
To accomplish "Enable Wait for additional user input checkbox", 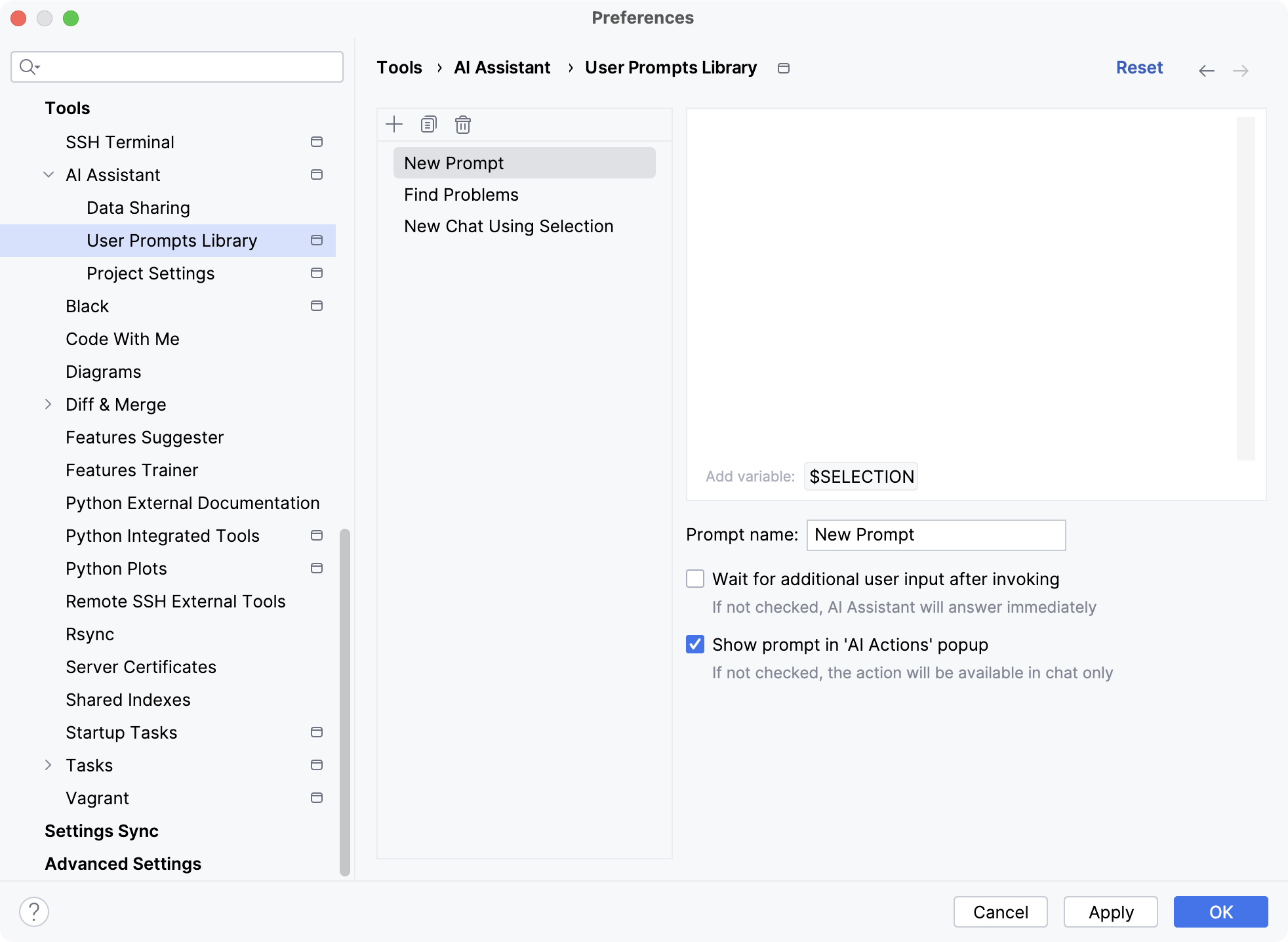I will pyautogui.click(x=694, y=579).
